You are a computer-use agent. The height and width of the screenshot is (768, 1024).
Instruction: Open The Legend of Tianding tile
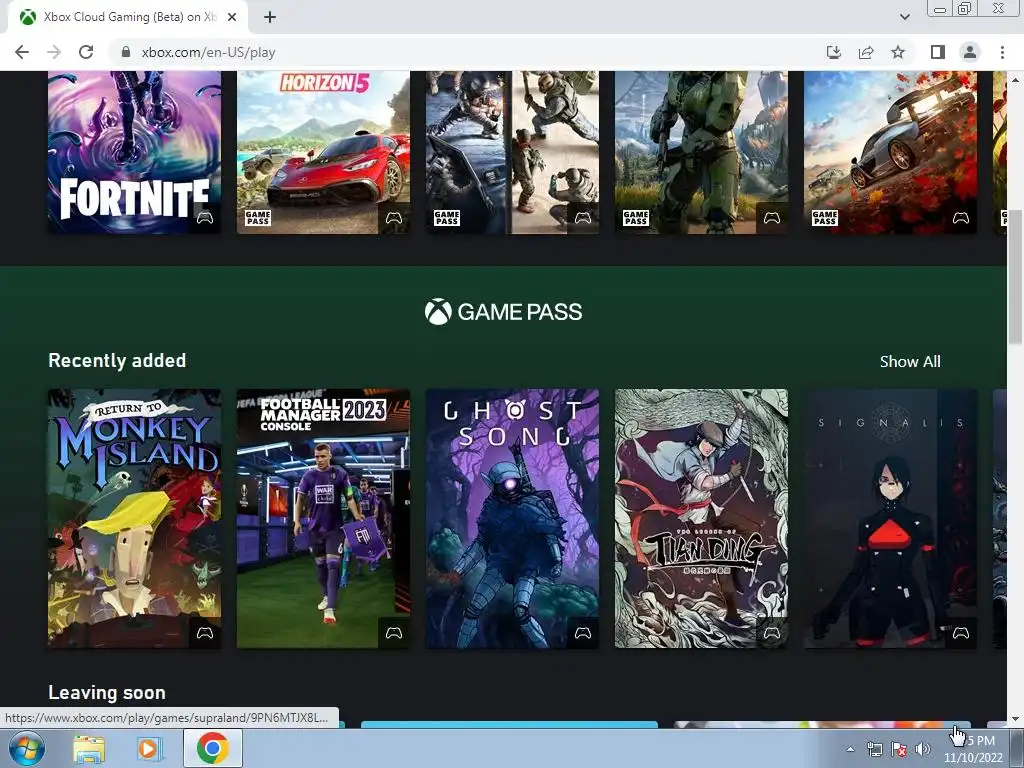[x=701, y=519]
